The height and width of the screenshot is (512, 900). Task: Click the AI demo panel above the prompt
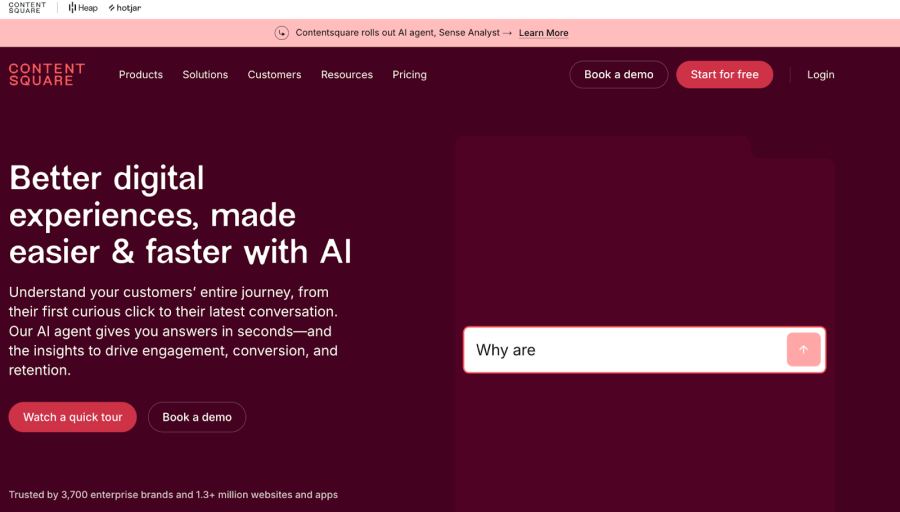tap(644, 240)
